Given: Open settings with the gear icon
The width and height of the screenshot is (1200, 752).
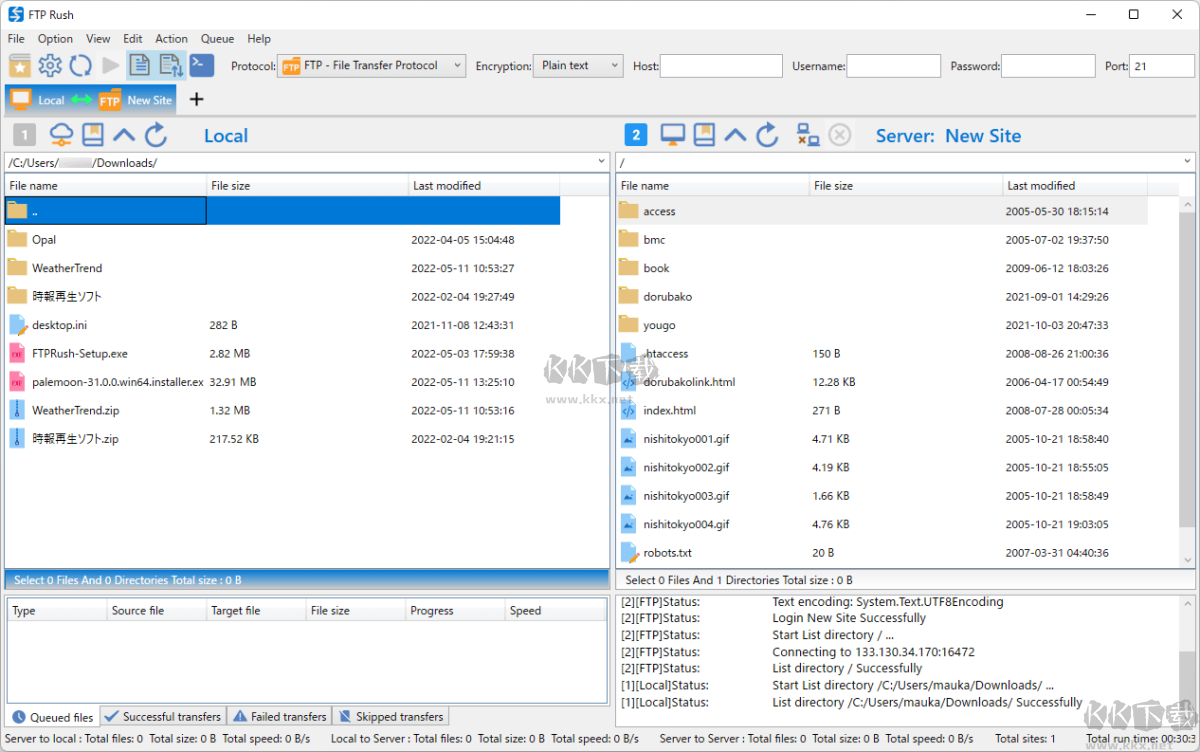Looking at the screenshot, I should pos(50,66).
